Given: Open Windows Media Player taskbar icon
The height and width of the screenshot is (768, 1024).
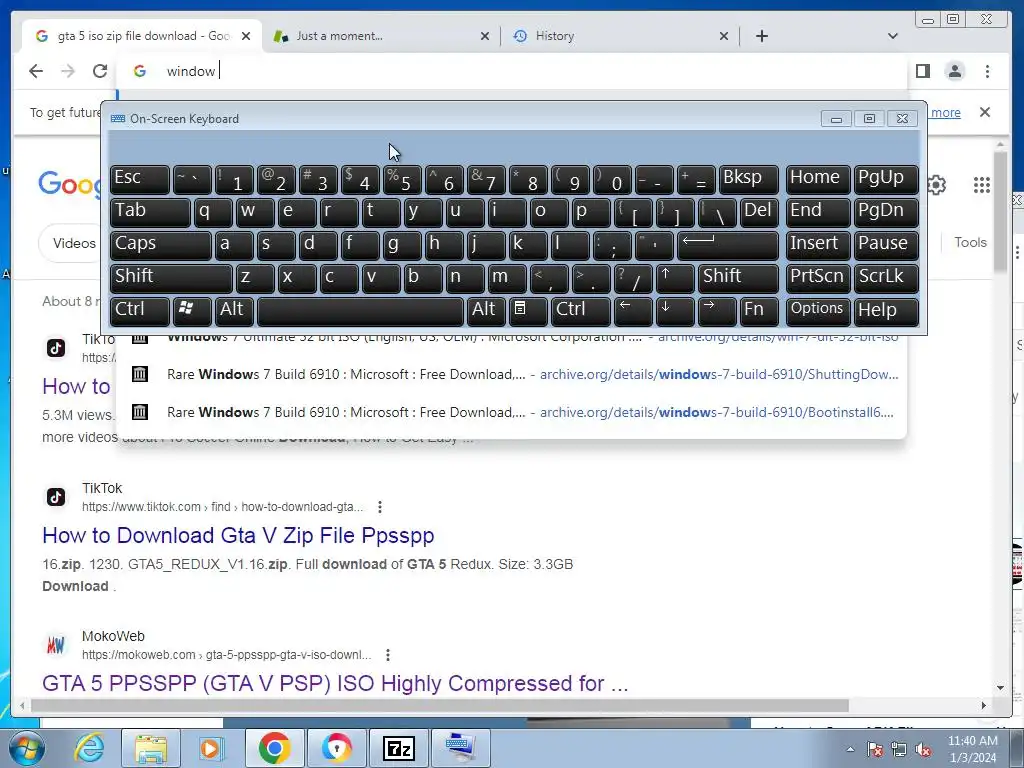Looking at the screenshot, I should (211, 748).
